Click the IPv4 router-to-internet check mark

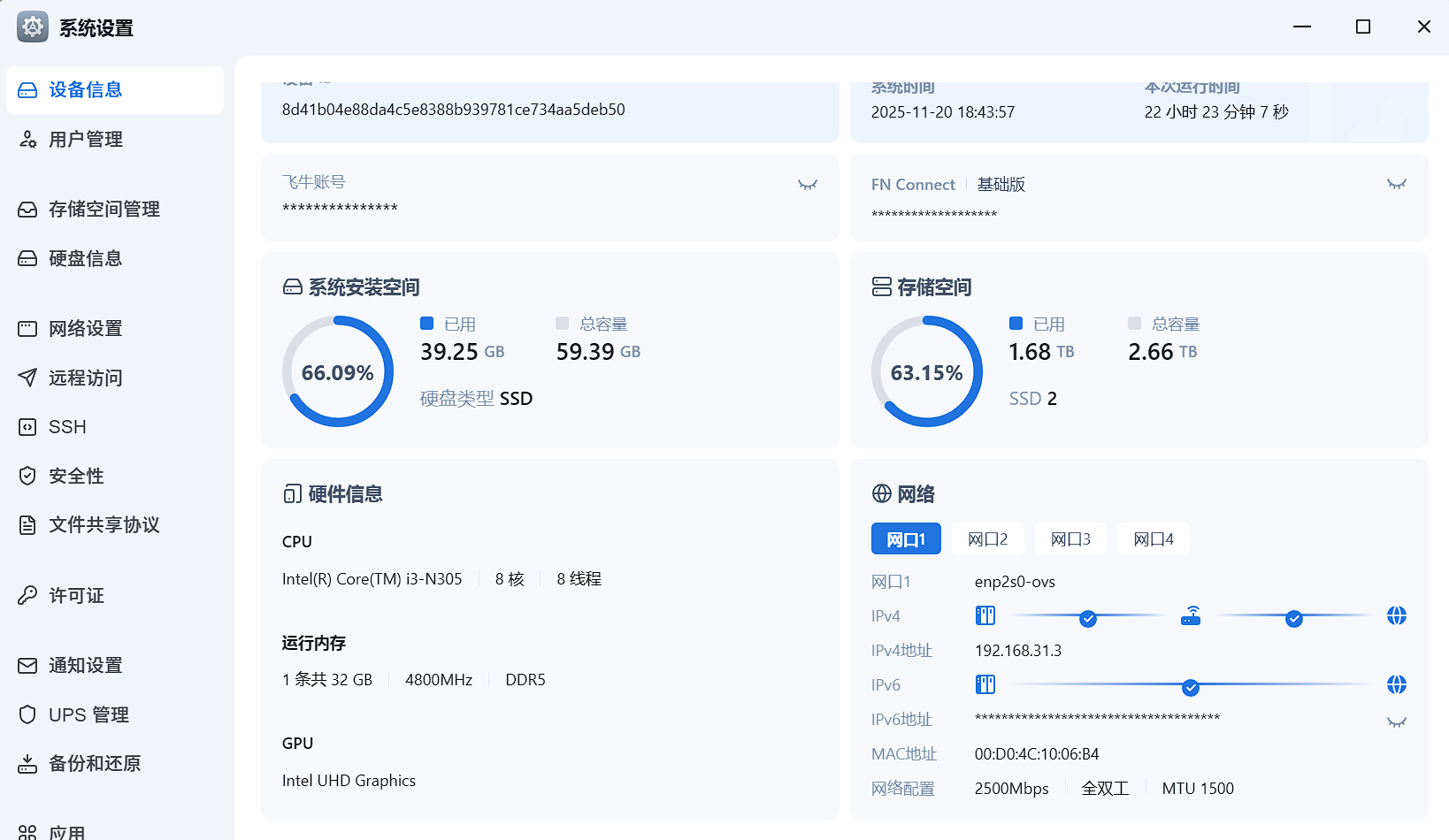(1294, 619)
